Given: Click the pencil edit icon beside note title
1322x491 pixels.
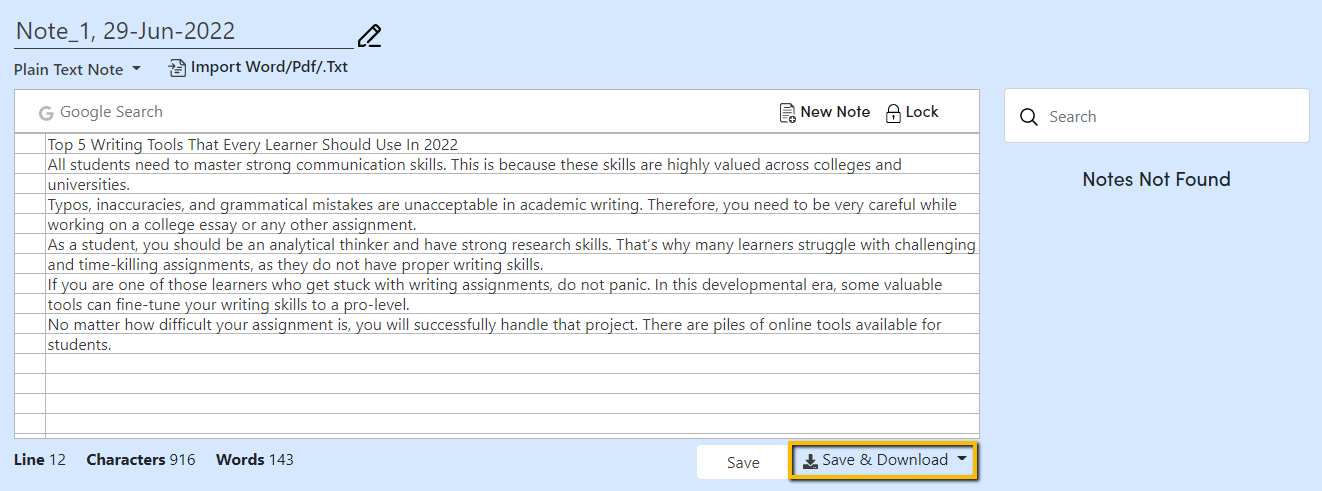Looking at the screenshot, I should click(x=369, y=36).
